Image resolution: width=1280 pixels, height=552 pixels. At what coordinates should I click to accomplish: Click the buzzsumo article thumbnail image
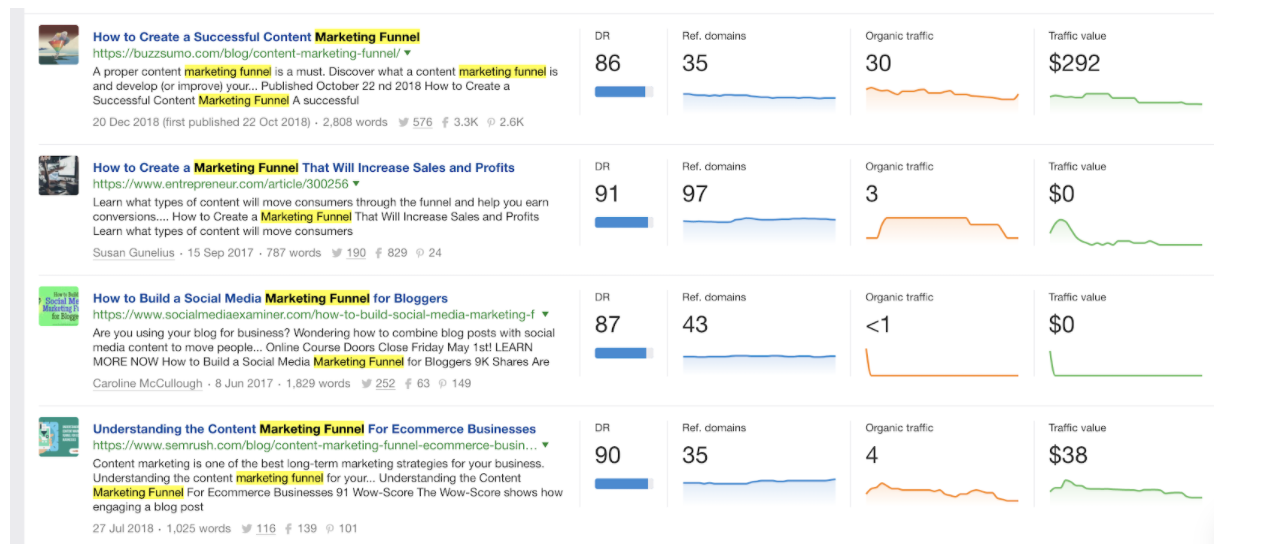(58, 45)
